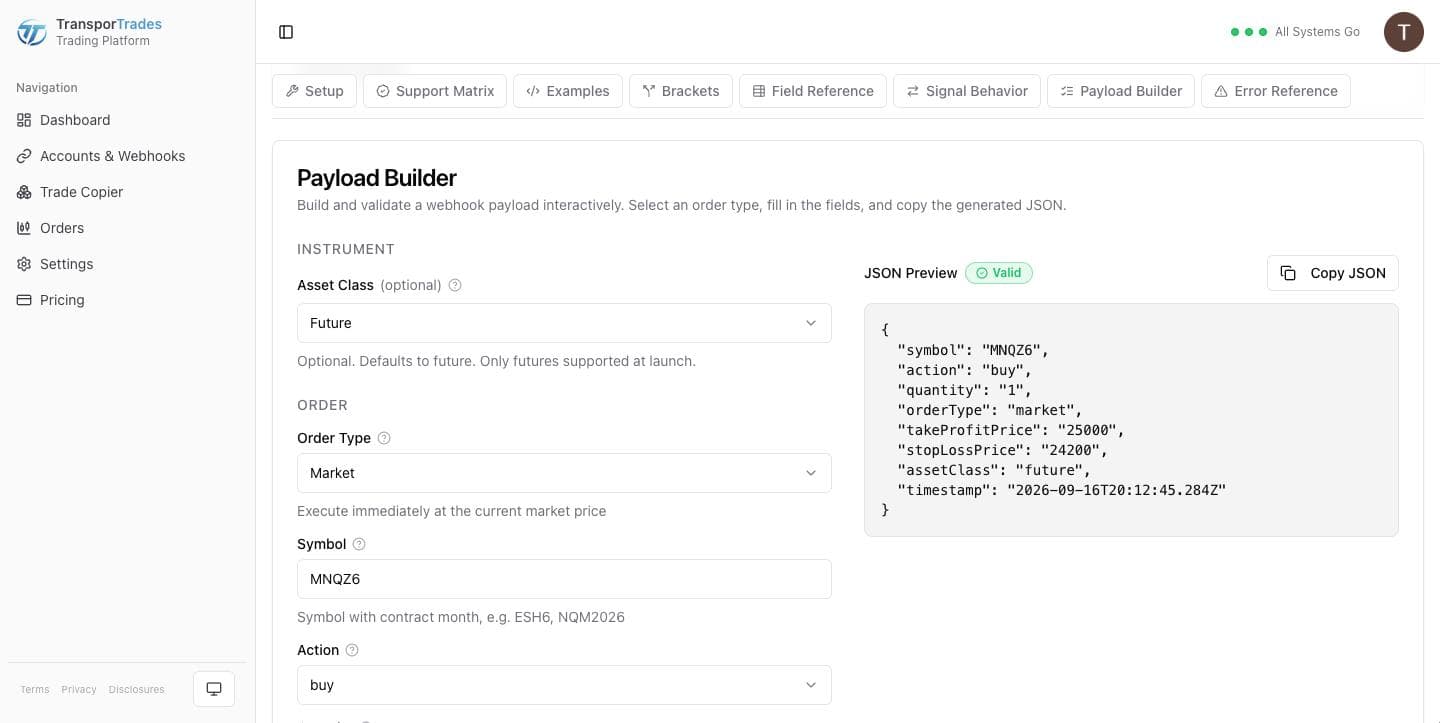Screen dimensions: 1440x723
Task: Open the Terms link
Action: [35, 689]
